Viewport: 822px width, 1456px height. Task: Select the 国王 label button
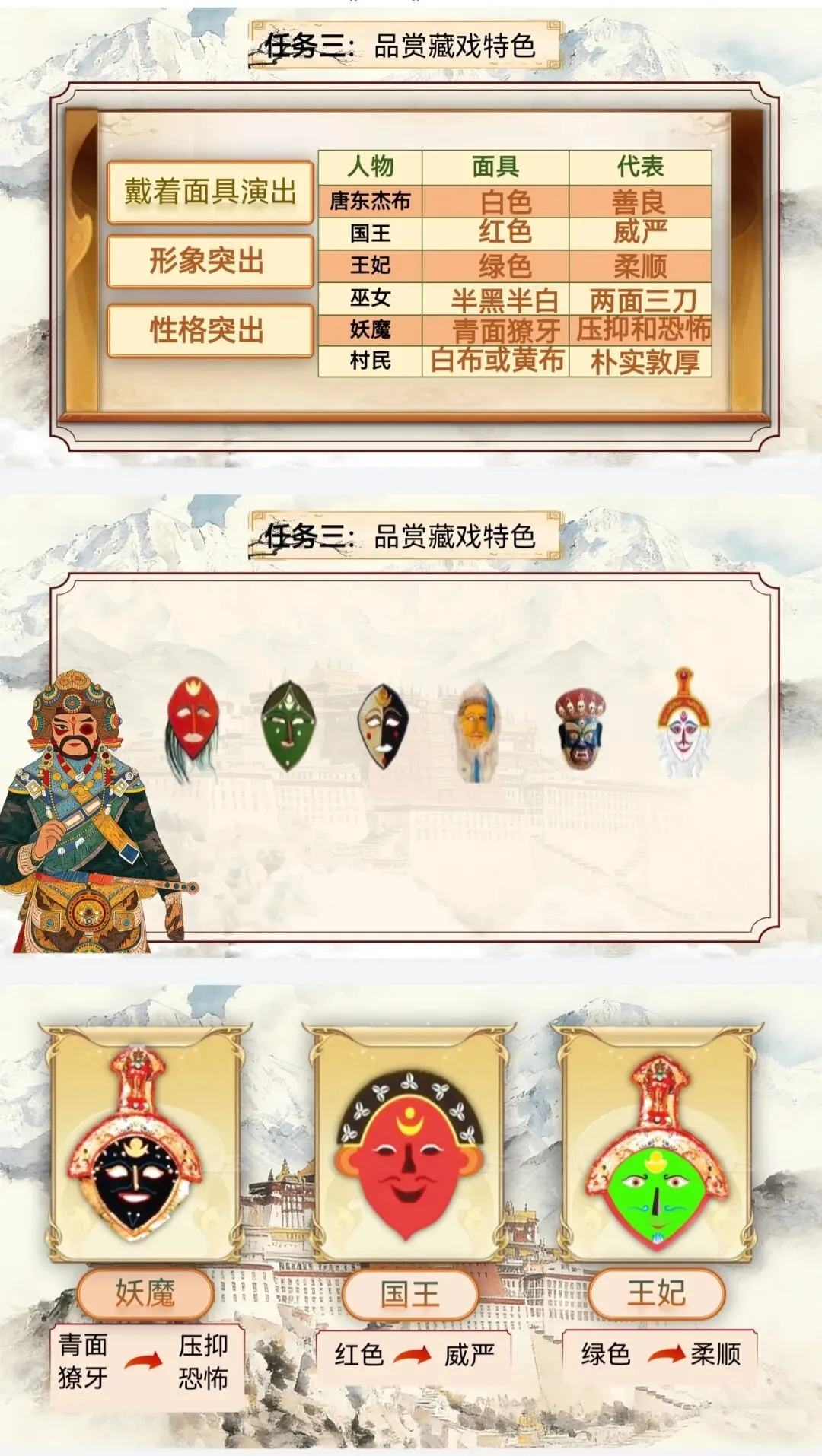pyautogui.click(x=410, y=1294)
